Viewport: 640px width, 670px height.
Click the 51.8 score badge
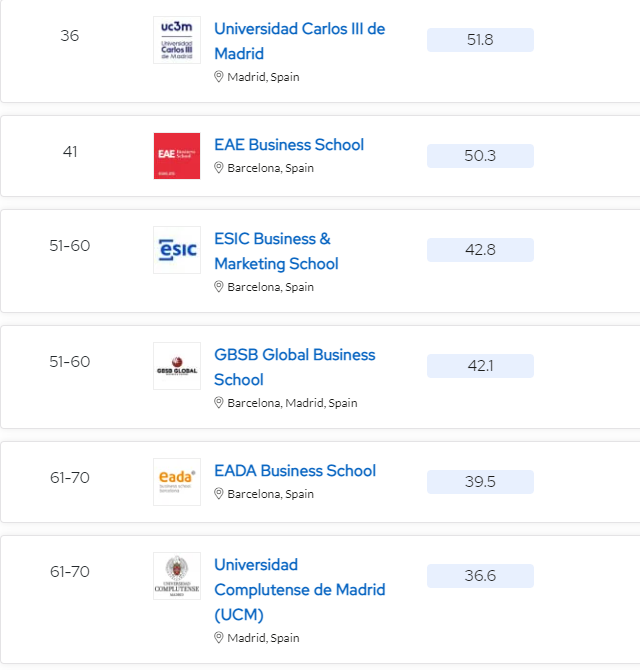pyautogui.click(x=480, y=40)
